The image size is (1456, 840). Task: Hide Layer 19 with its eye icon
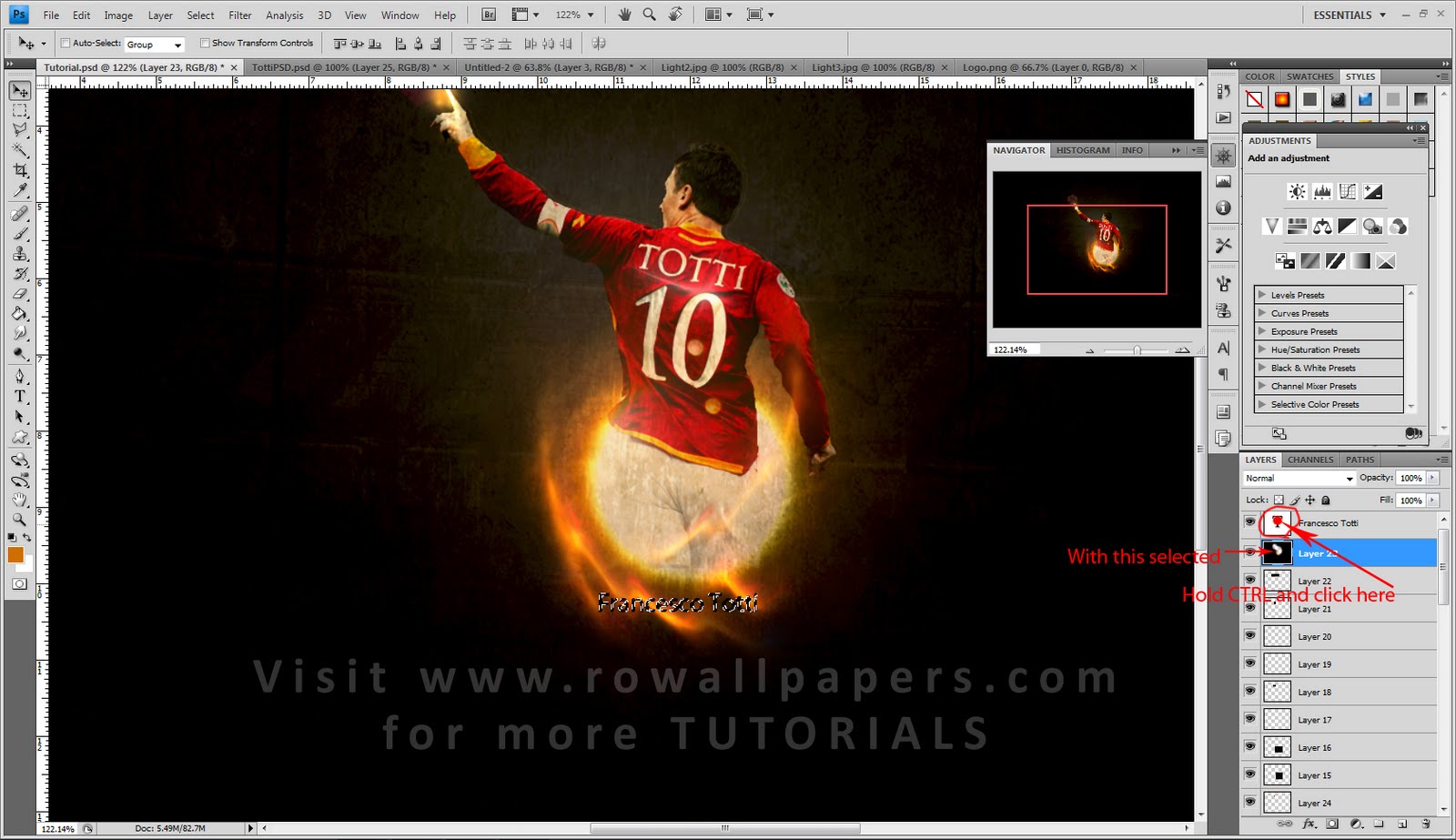point(1249,663)
